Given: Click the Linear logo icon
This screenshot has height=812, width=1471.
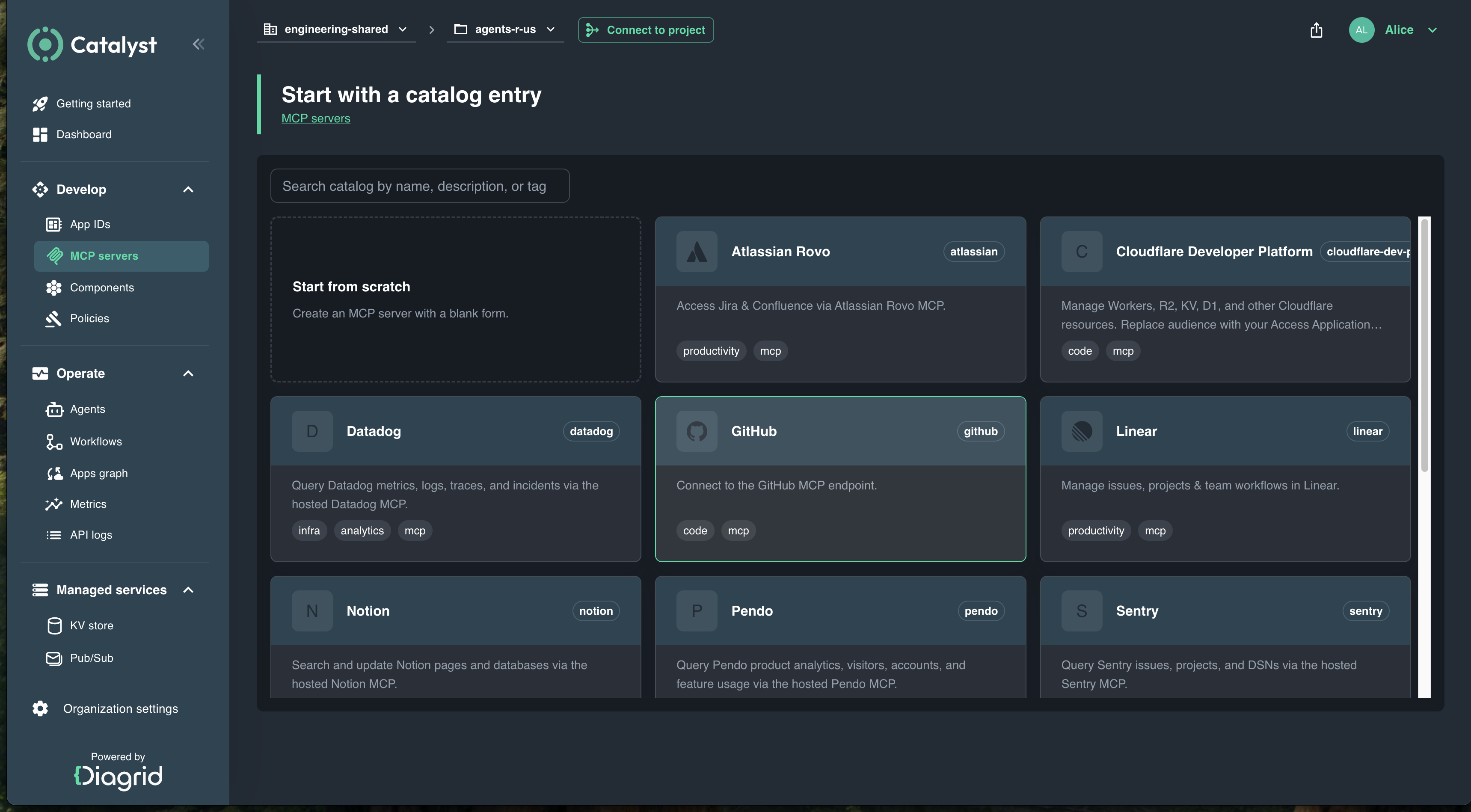Looking at the screenshot, I should [1082, 431].
